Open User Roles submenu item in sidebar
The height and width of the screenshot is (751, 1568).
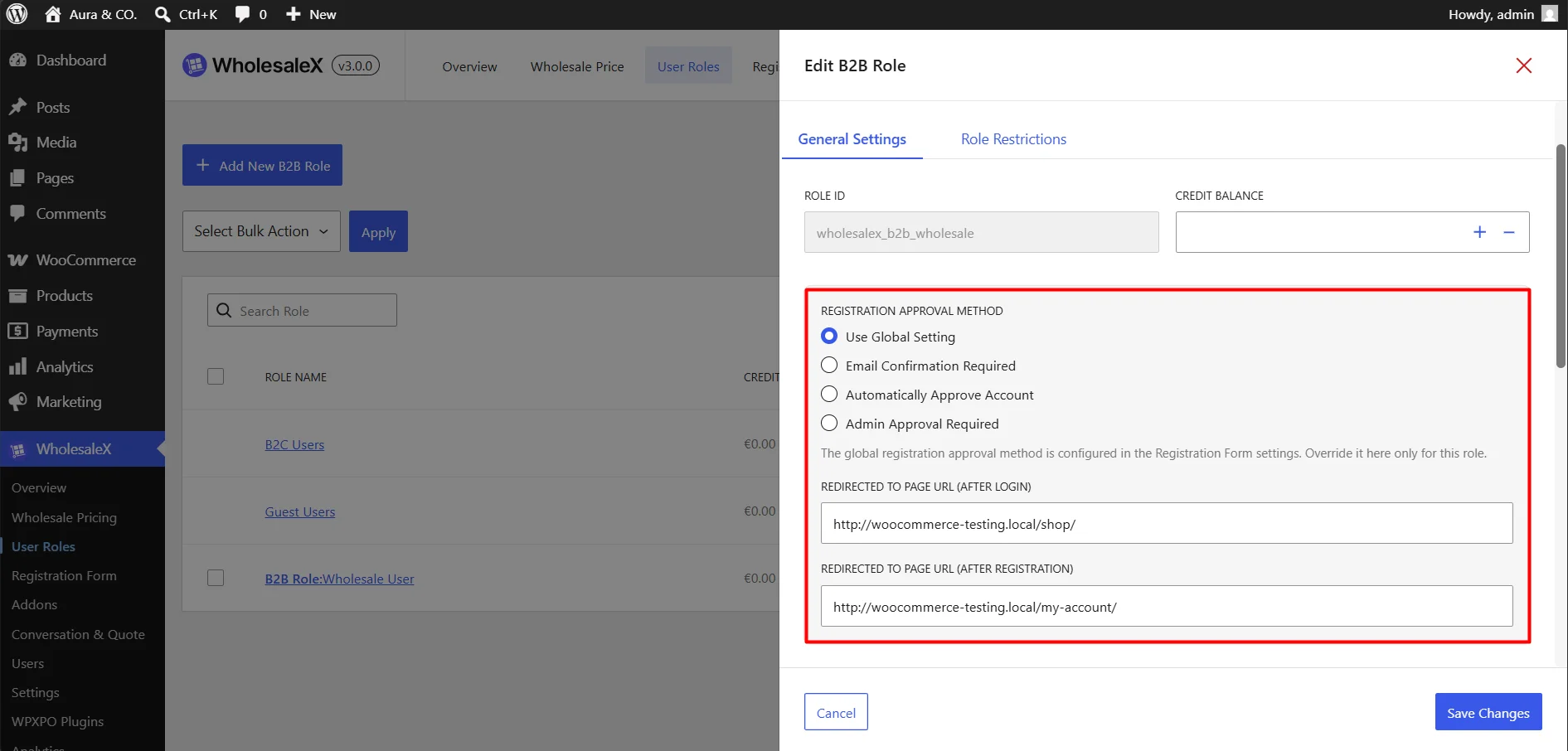tap(43, 546)
